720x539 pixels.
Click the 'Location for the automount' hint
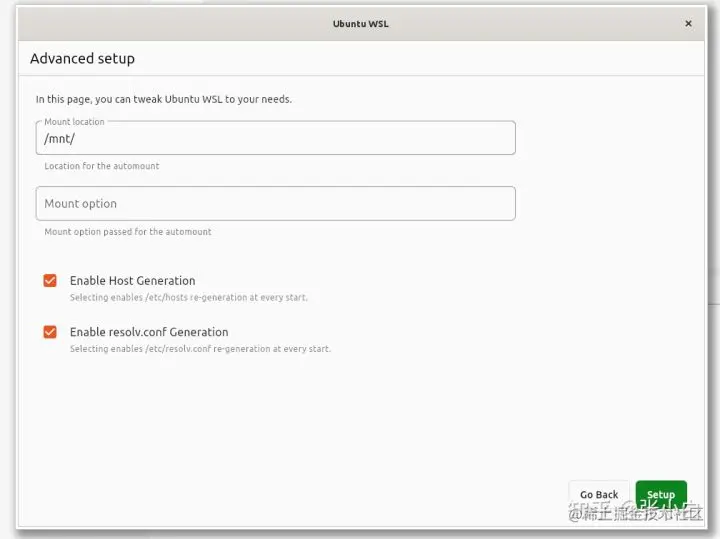click(101, 166)
